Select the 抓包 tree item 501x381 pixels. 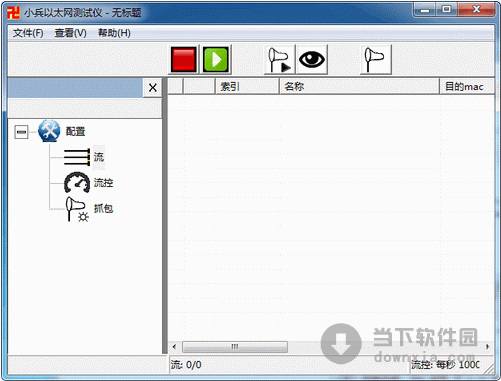click(x=103, y=209)
